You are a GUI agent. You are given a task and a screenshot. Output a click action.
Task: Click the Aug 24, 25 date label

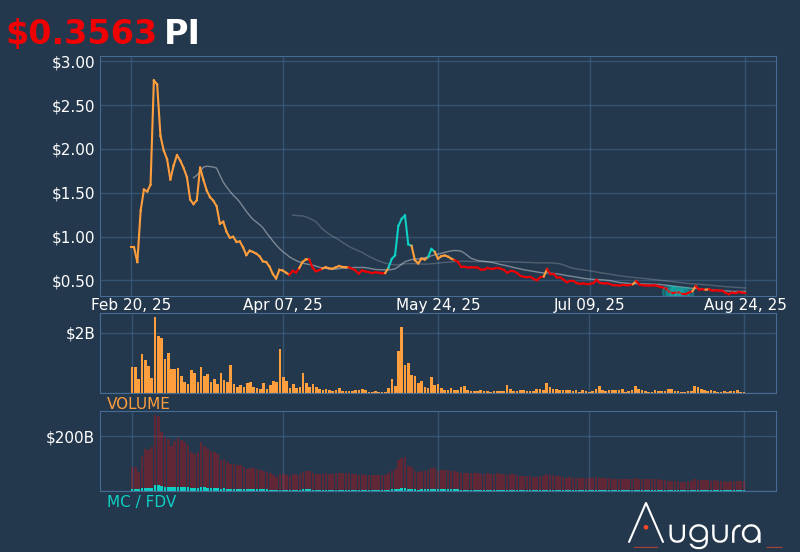click(745, 305)
